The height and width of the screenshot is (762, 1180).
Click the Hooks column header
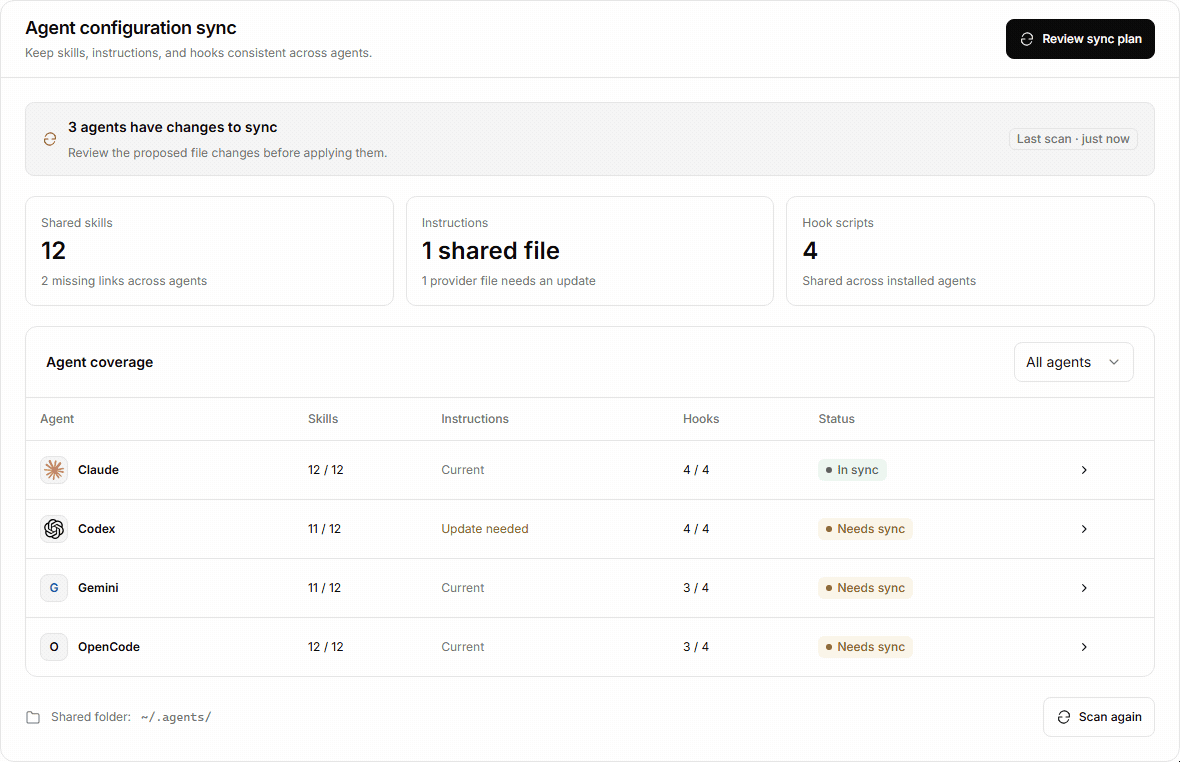[x=701, y=419]
